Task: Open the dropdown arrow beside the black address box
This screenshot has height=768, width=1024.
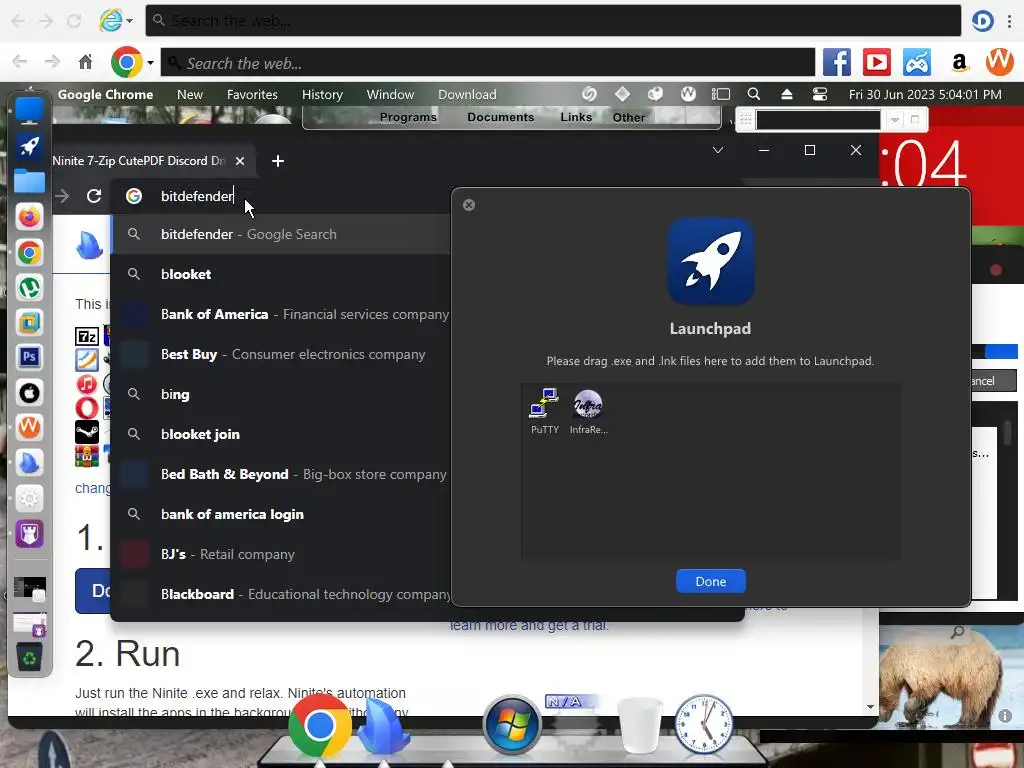Action: click(x=895, y=120)
